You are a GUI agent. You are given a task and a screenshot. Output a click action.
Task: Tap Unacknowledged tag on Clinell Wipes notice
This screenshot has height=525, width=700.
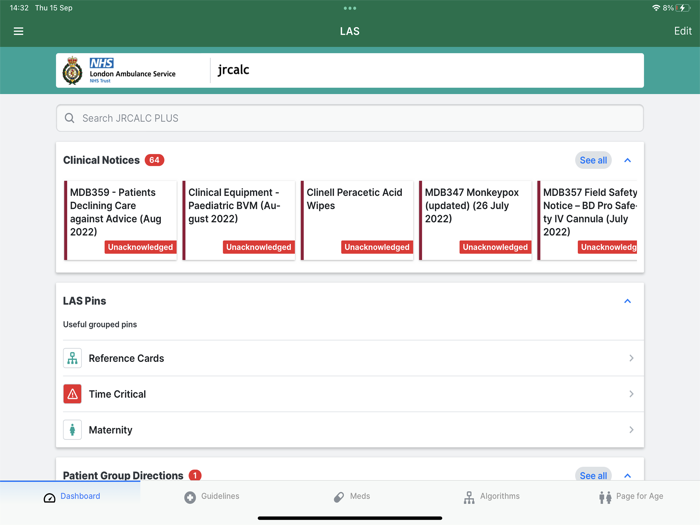point(377,247)
